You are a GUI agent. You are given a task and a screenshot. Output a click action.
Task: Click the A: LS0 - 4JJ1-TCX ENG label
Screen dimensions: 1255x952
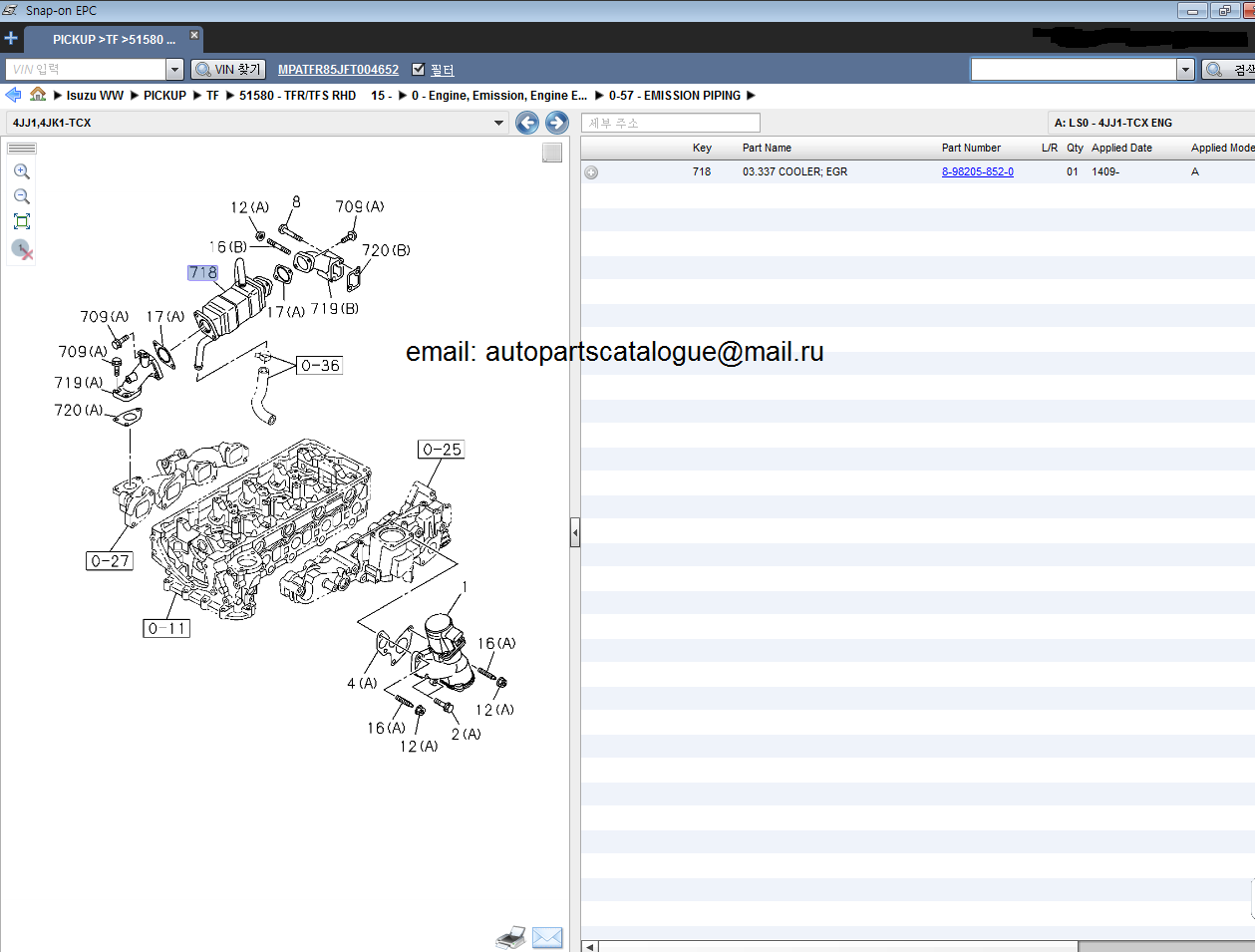tap(1113, 123)
